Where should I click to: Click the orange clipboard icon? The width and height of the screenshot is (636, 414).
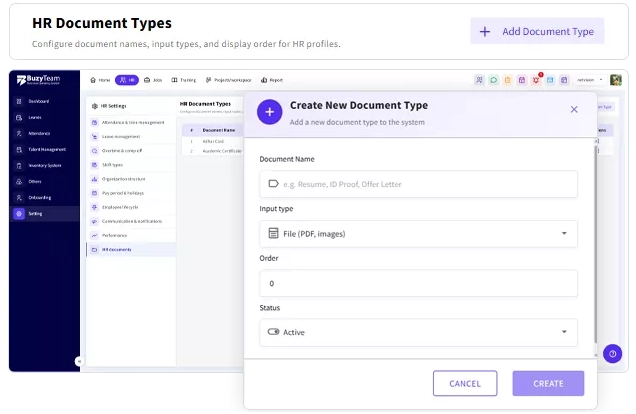(507, 80)
